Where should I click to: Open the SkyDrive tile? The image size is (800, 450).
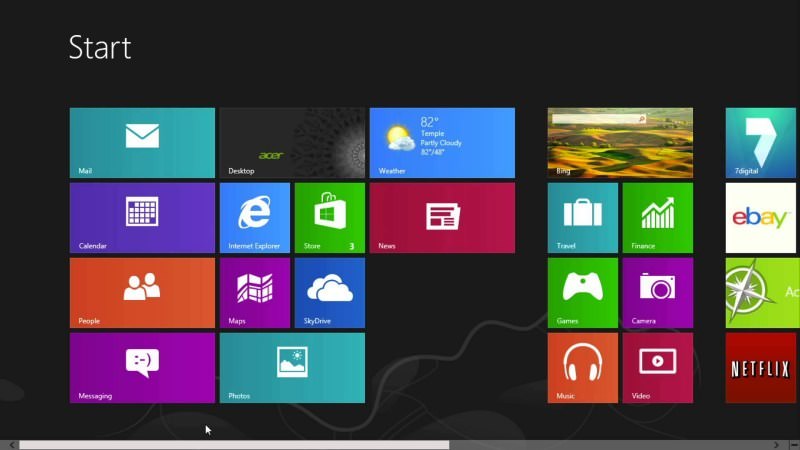(x=329, y=293)
